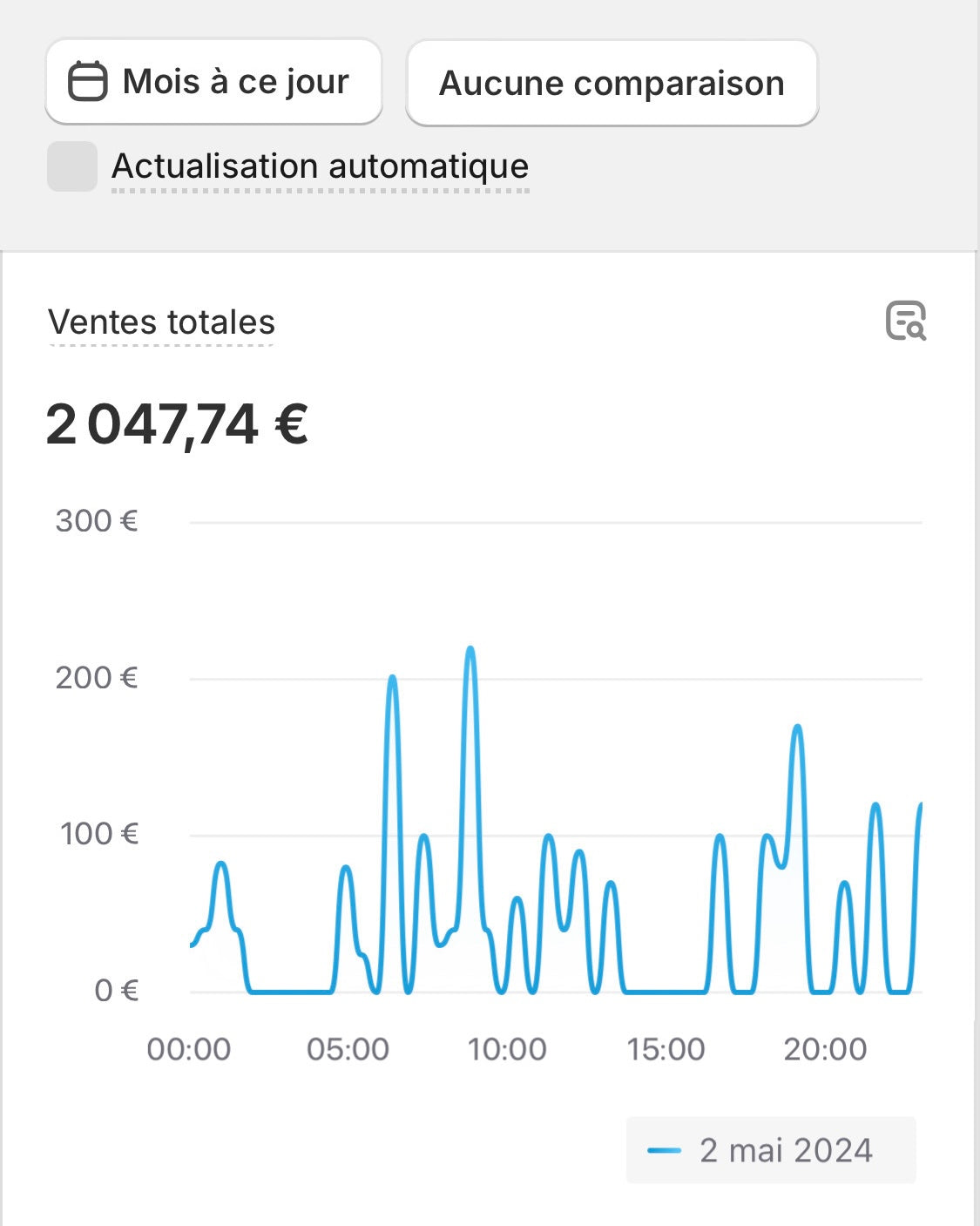Click the 300 € y-axis label
The height and width of the screenshot is (1226, 980).
tap(97, 521)
